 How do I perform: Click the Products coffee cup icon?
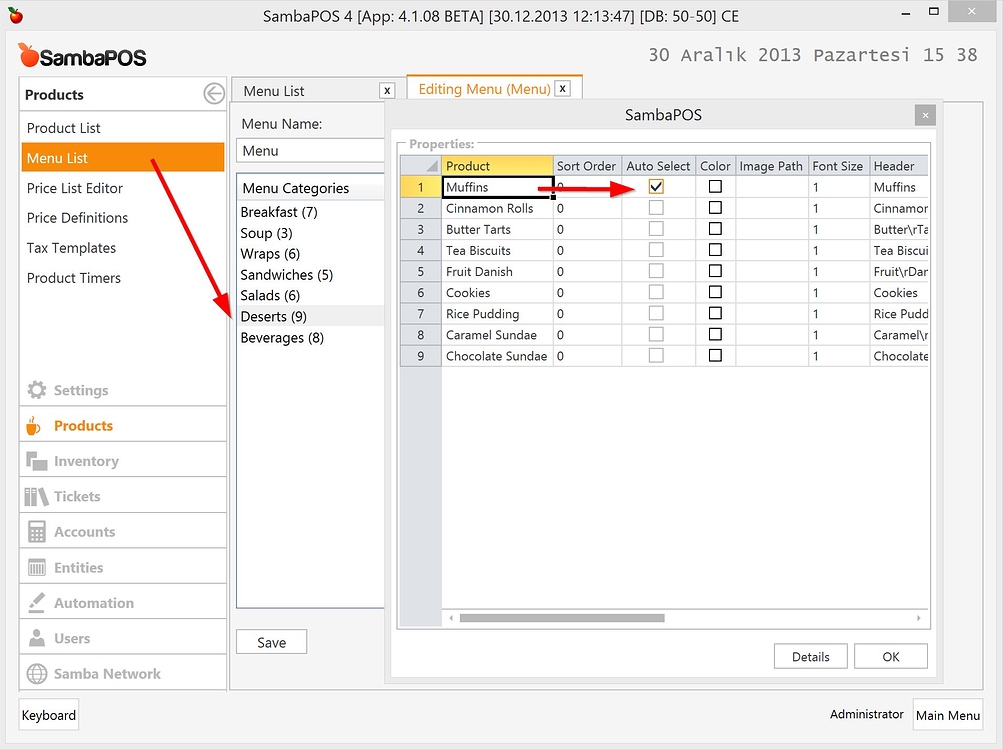tap(33, 426)
